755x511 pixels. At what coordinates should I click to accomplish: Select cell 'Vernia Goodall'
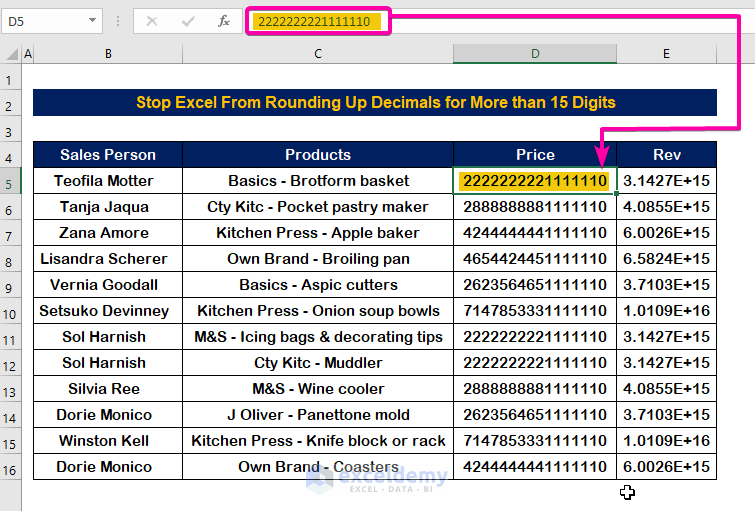108,285
